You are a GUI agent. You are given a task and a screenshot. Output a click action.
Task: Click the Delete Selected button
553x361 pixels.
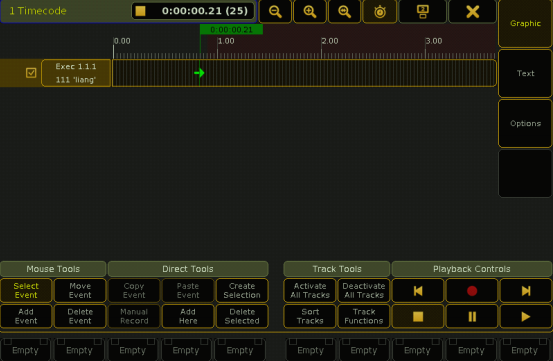(242, 316)
